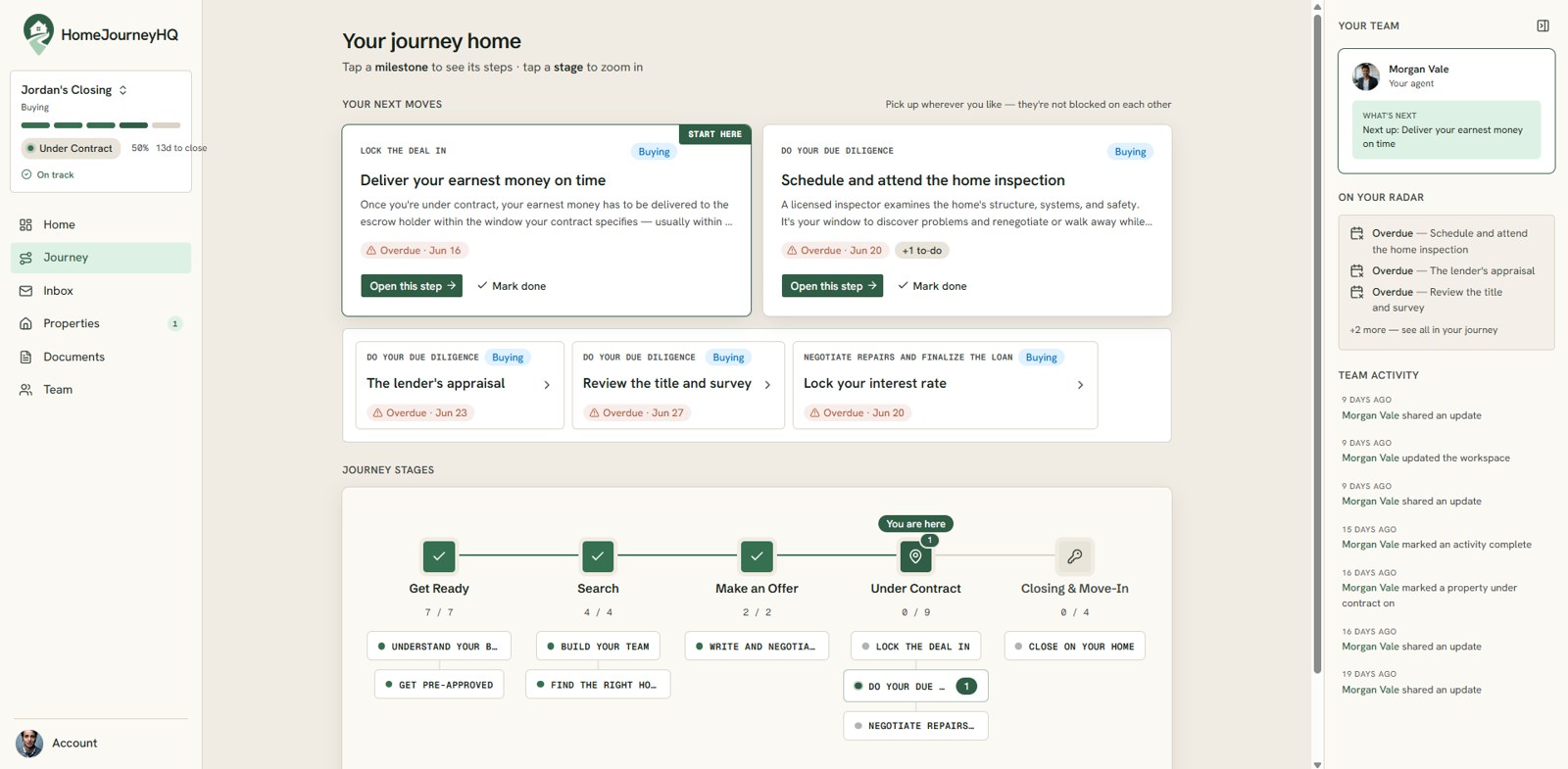Click calendar icon beside The lender's appraisal
Viewport: 1568px width, 769px height.
coord(1357,270)
